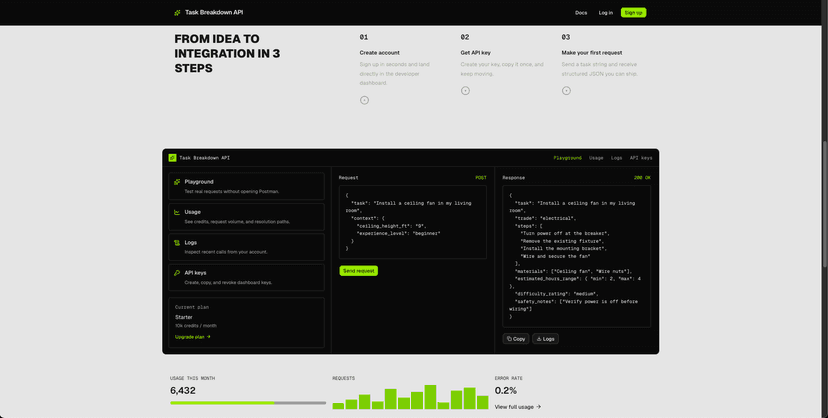The width and height of the screenshot is (828, 418).
Task: Click the usage this month progress bar
Action: click(248, 403)
